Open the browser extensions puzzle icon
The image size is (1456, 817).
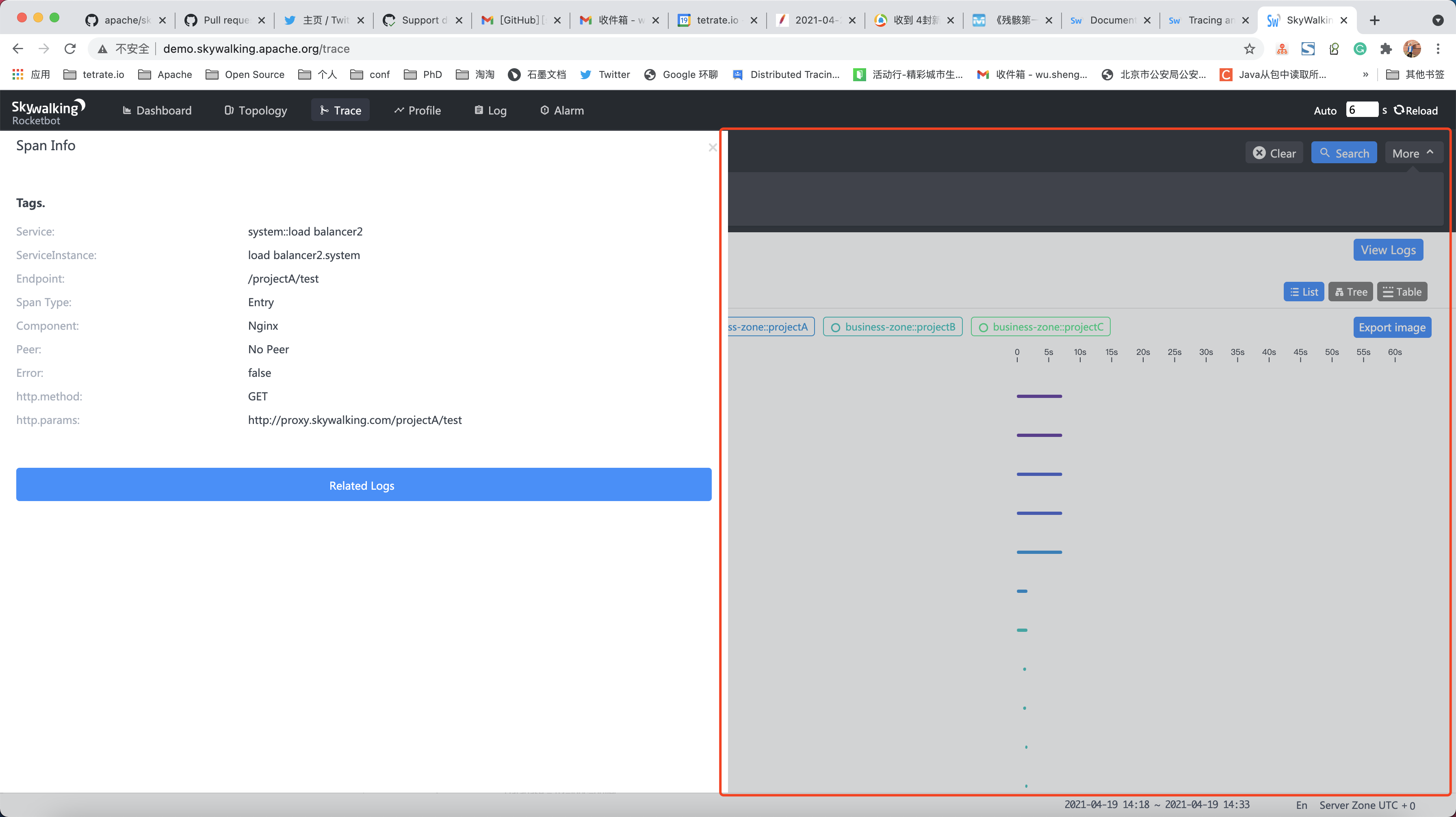[1385, 49]
